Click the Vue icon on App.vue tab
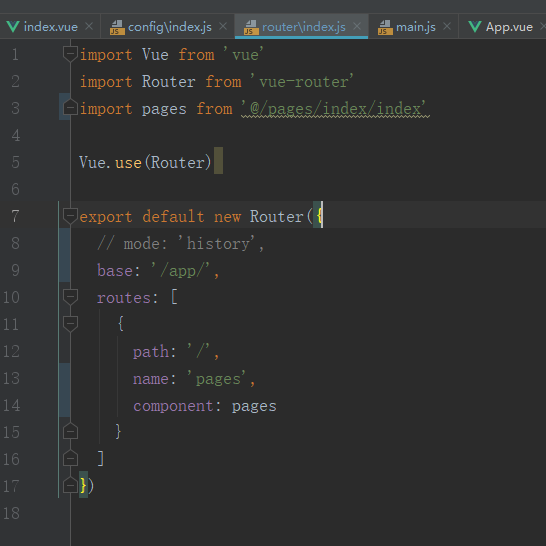The width and height of the screenshot is (546, 546). (475, 27)
